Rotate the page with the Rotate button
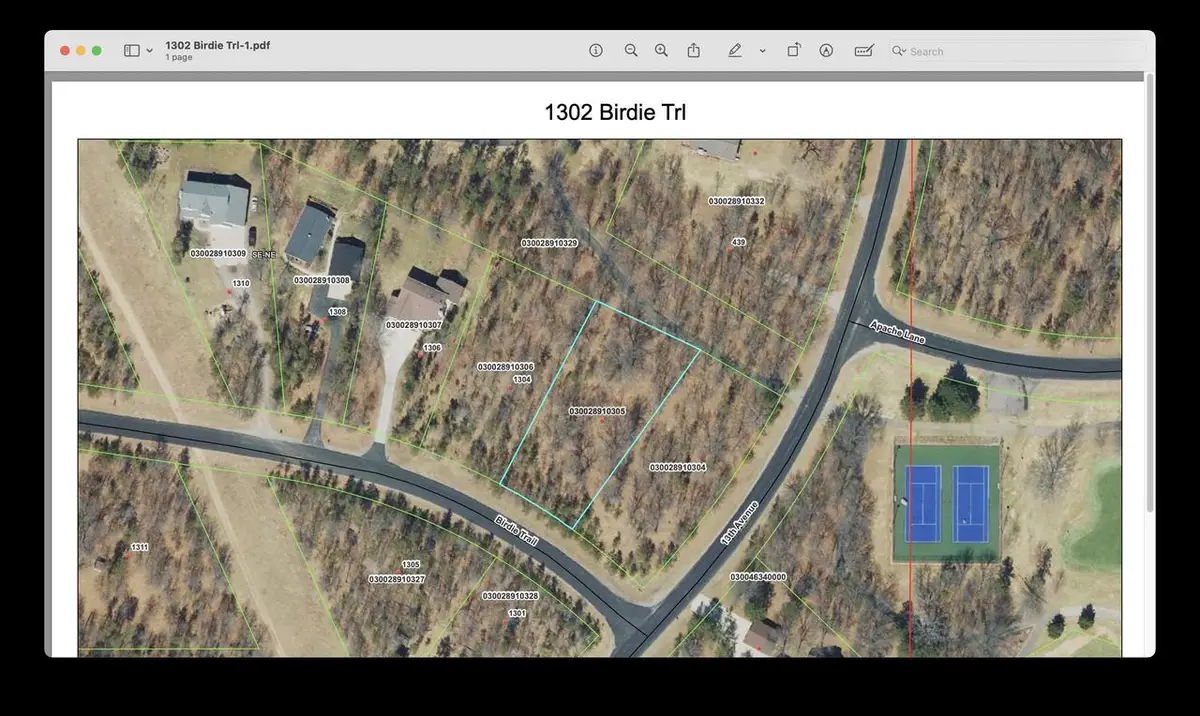This screenshot has height=716, width=1200. (793, 50)
